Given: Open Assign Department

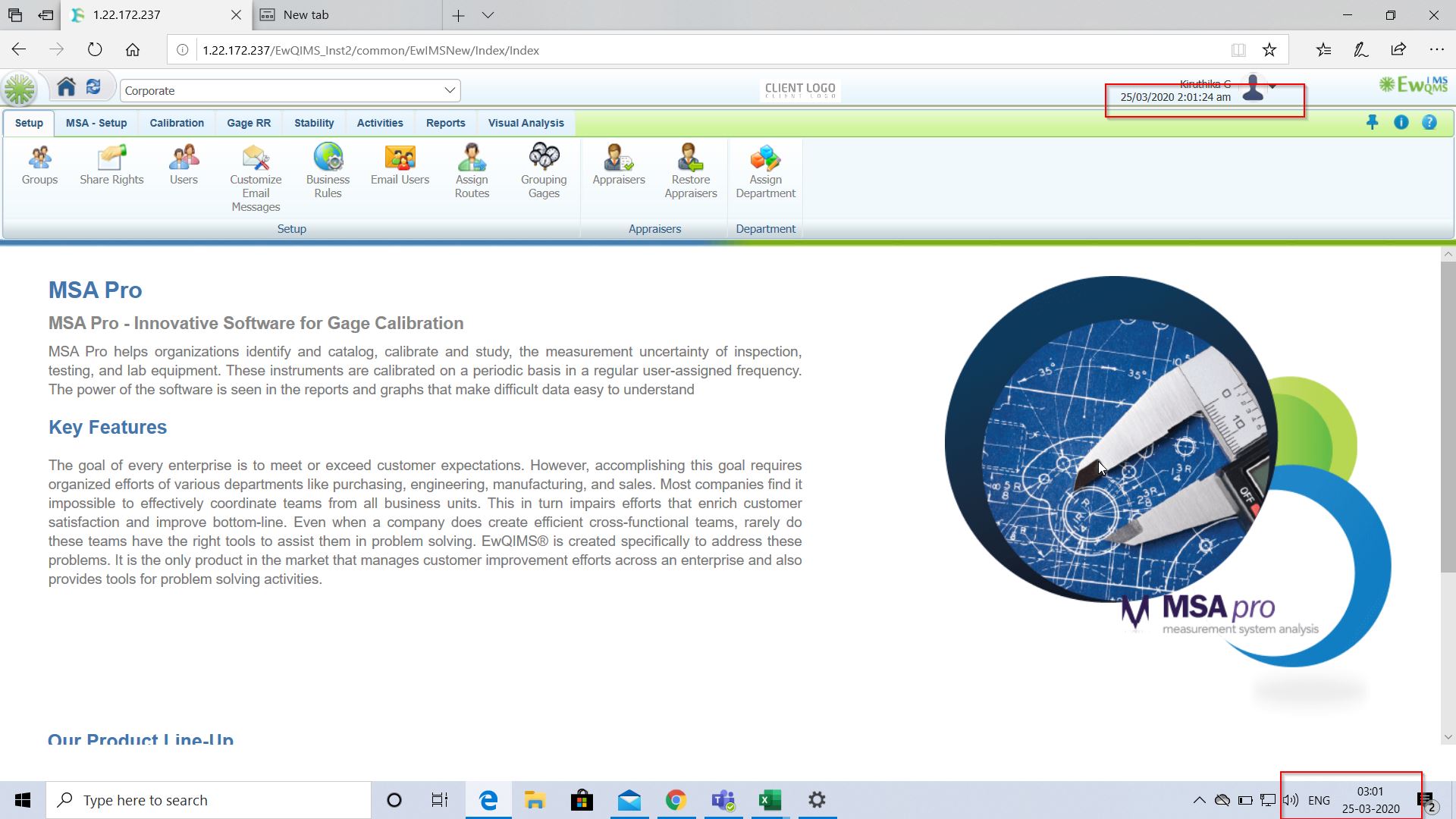Looking at the screenshot, I should pos(765,171).
